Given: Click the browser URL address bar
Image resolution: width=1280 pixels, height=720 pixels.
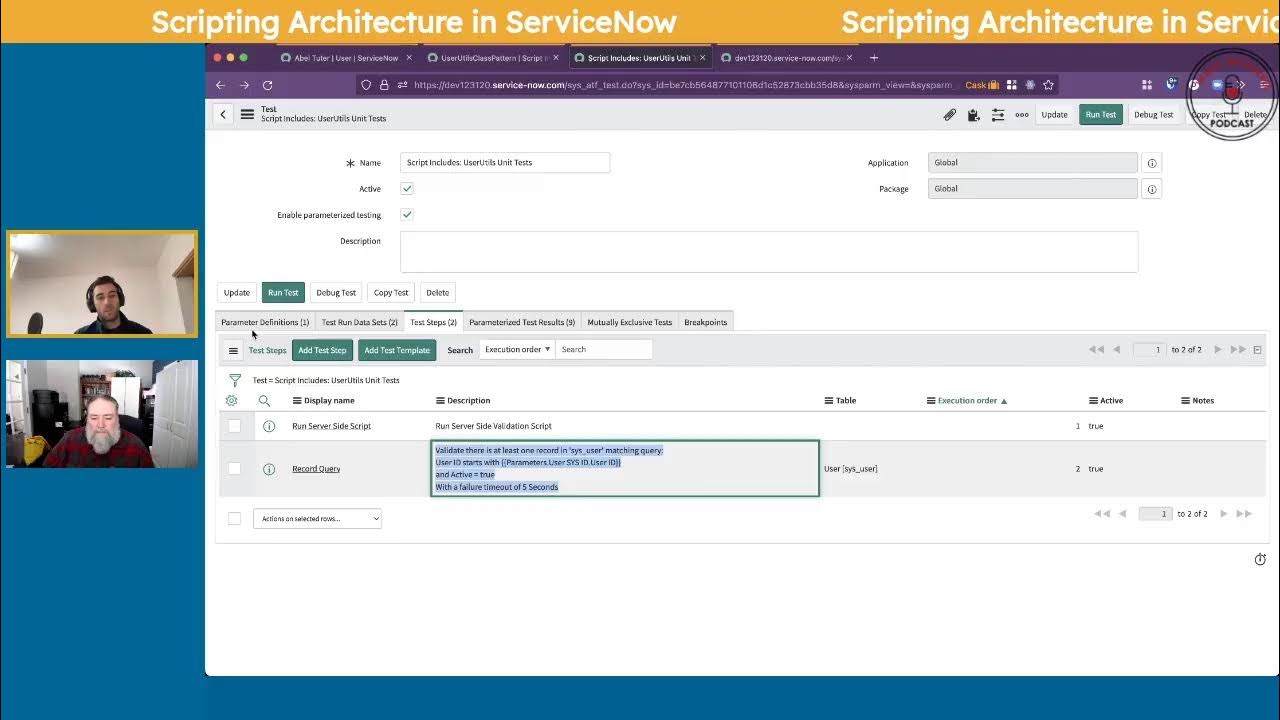Looking at the screenshot, I should (682, 85).
